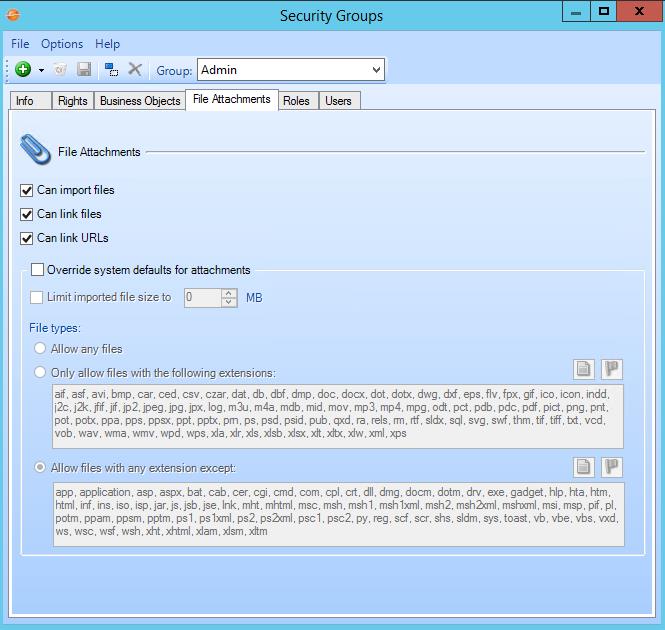This screenshot has width=665, height=630.
Task: Enable Override system defaults for attachments
Action: coord(38,270)
